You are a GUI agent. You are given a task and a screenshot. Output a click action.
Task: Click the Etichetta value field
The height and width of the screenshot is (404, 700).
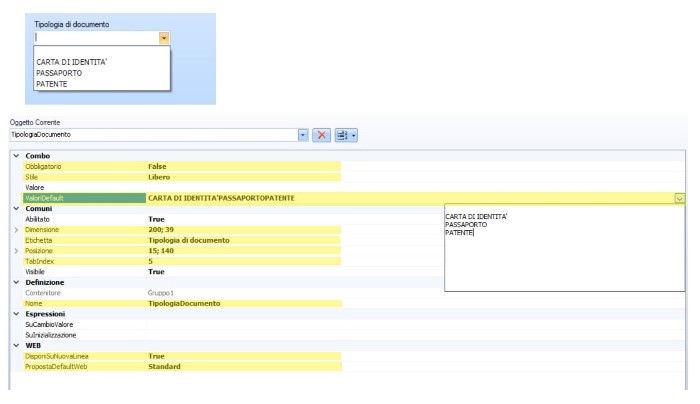pos(188,240)
